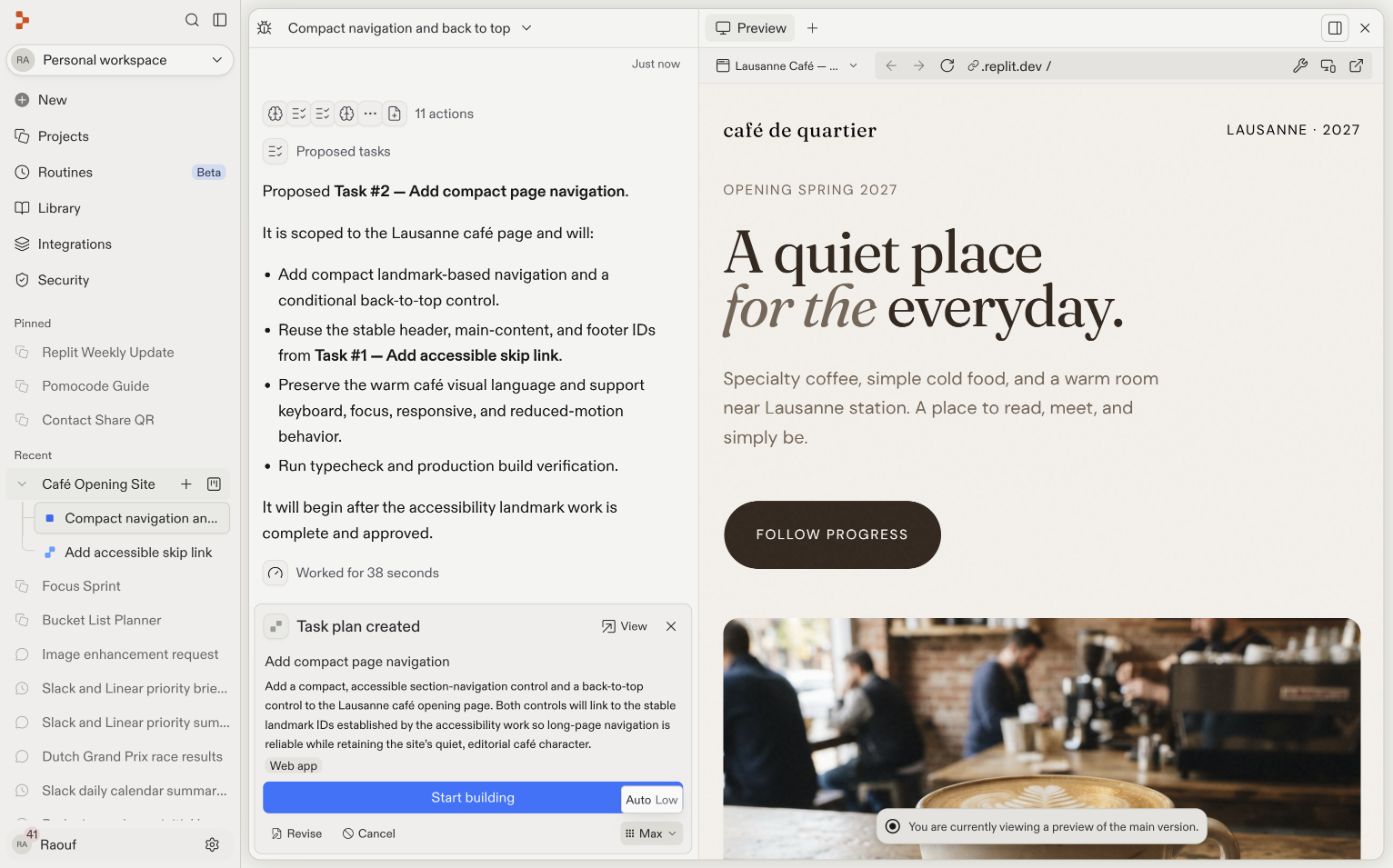Go back in the preview browser

tap(891, 66)
